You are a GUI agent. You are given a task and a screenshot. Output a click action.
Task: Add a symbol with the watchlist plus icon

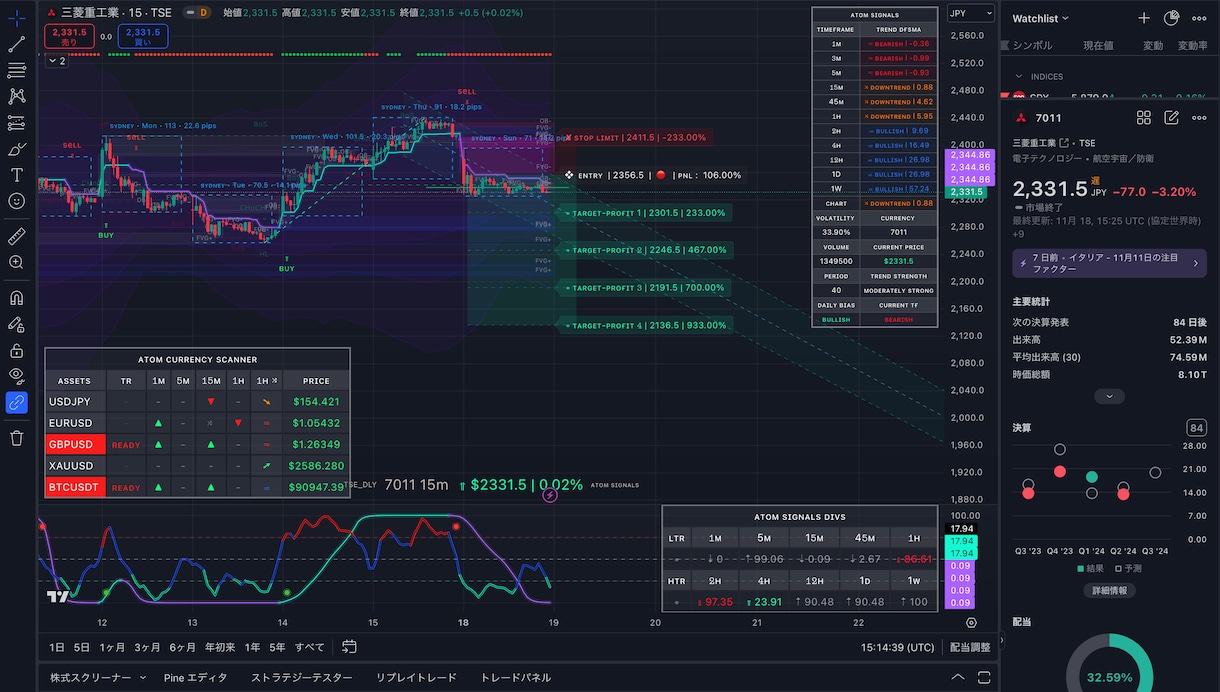click(1144, 18)
